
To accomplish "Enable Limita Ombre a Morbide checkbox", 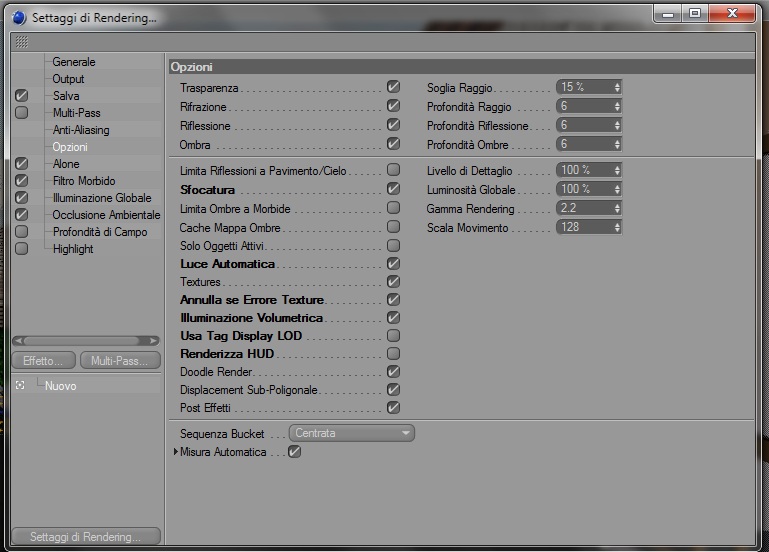I will [393, 208].
